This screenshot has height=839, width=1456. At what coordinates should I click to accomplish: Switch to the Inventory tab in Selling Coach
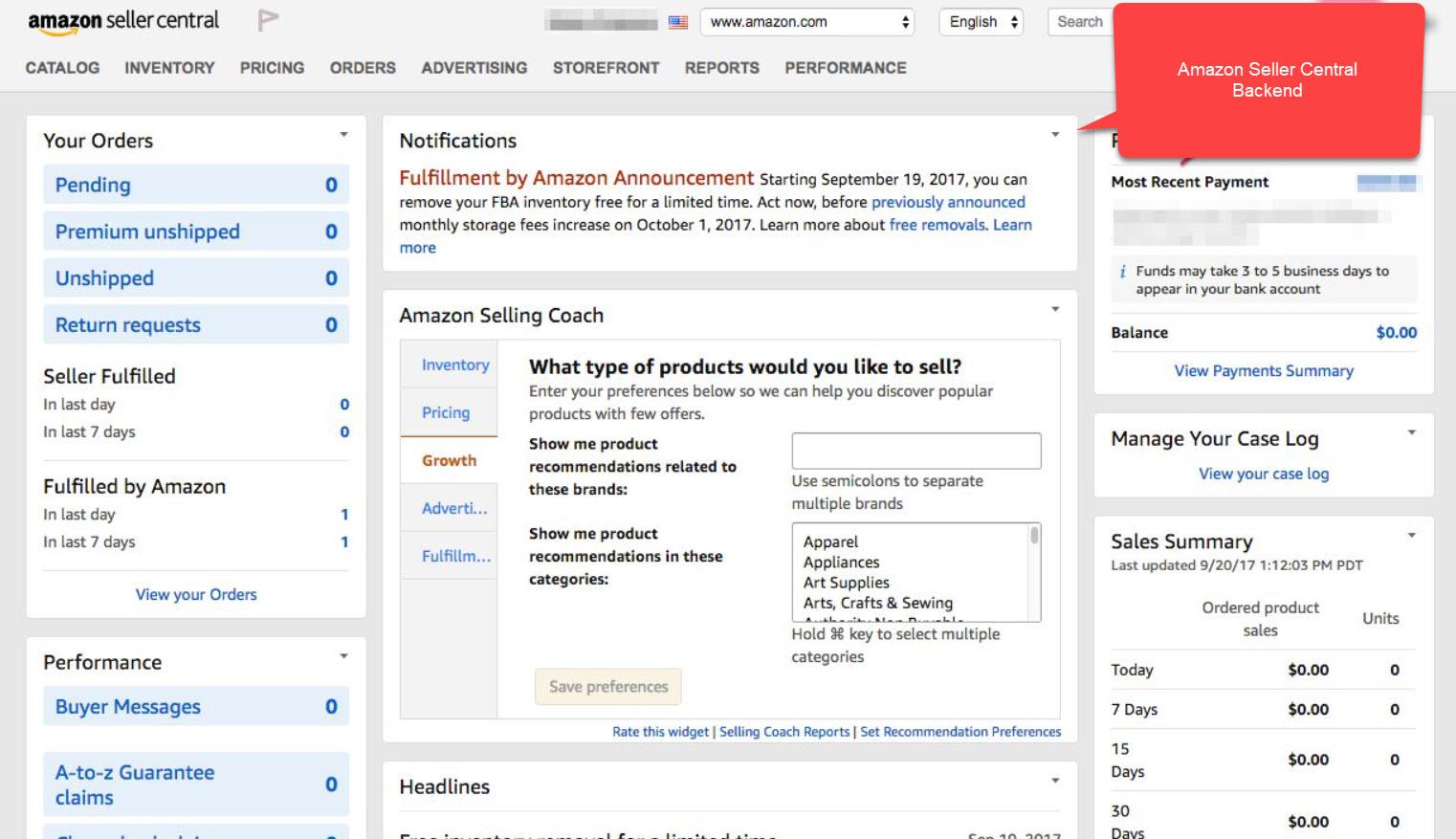454,364
